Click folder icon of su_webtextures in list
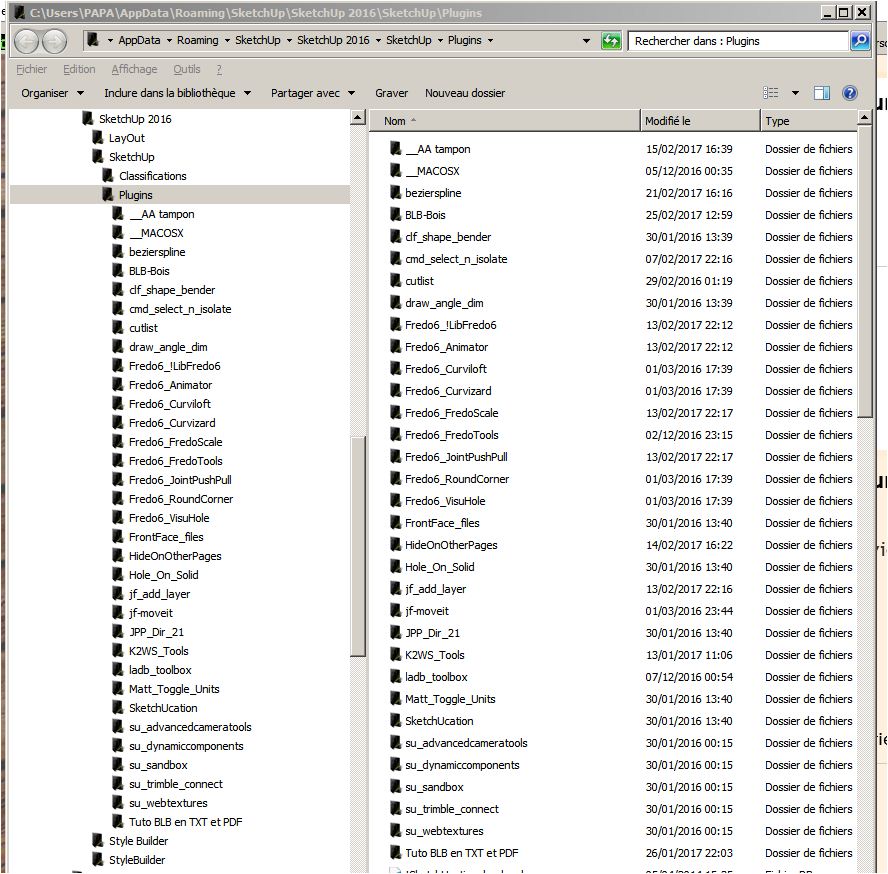This screenshot has width=888, height=874. (395, 830)
